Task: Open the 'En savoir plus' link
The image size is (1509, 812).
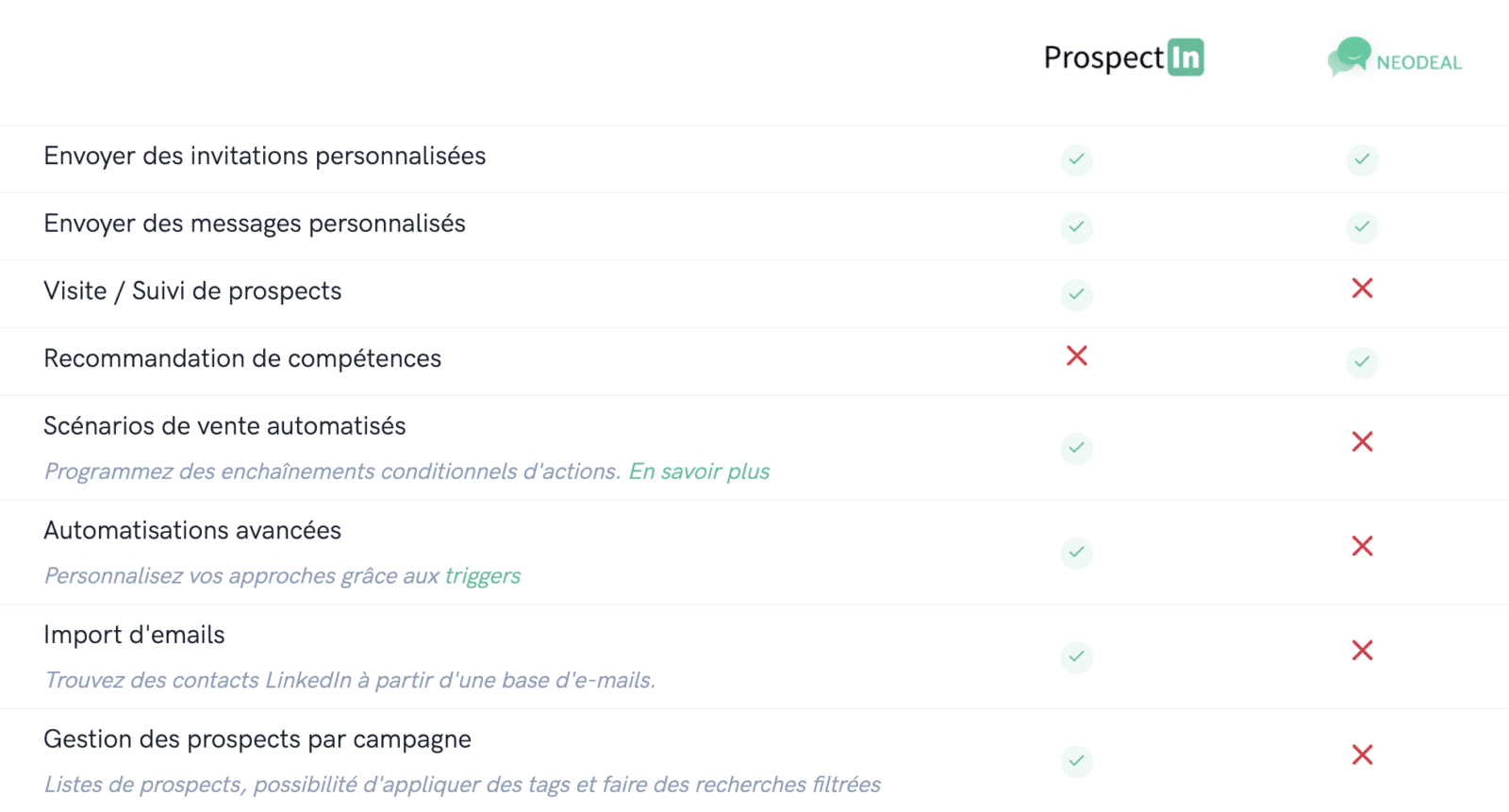Action: pyautogui.click(x=699, y=472)
